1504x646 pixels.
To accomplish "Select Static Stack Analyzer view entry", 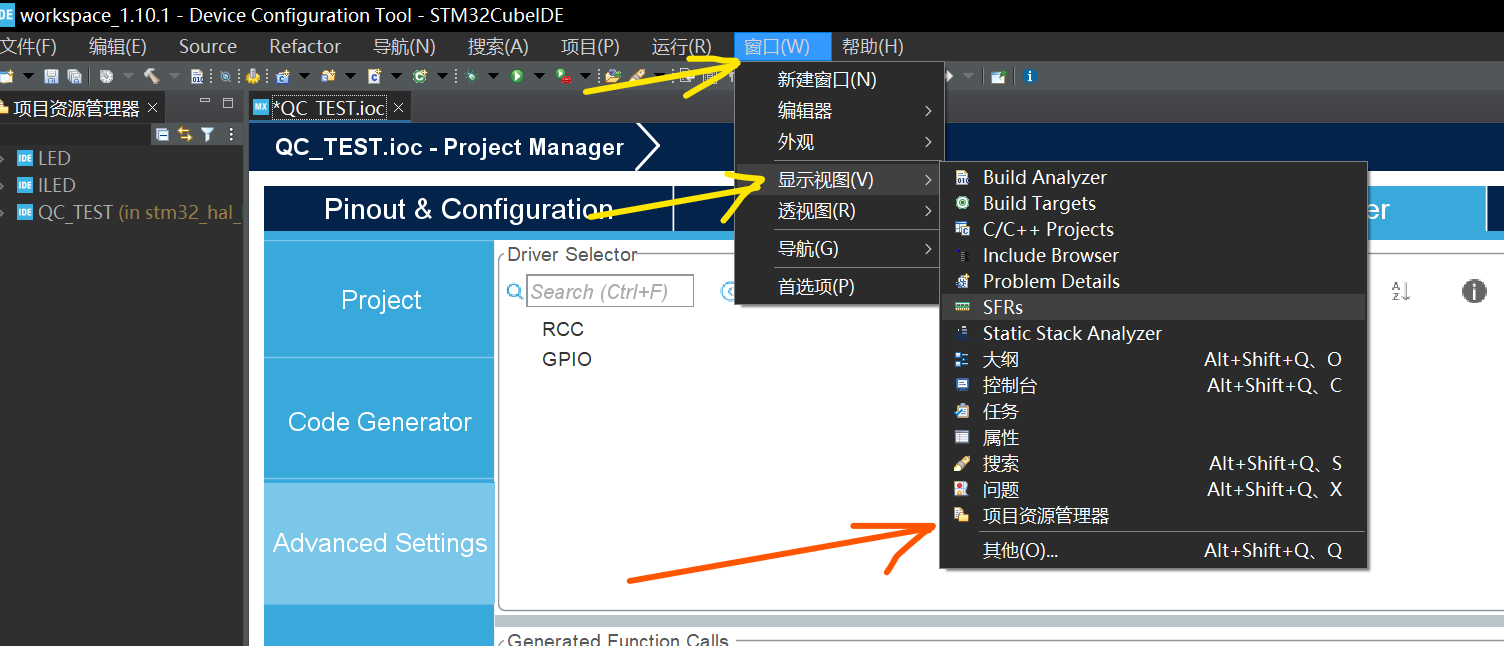I will coord(1153,333).
